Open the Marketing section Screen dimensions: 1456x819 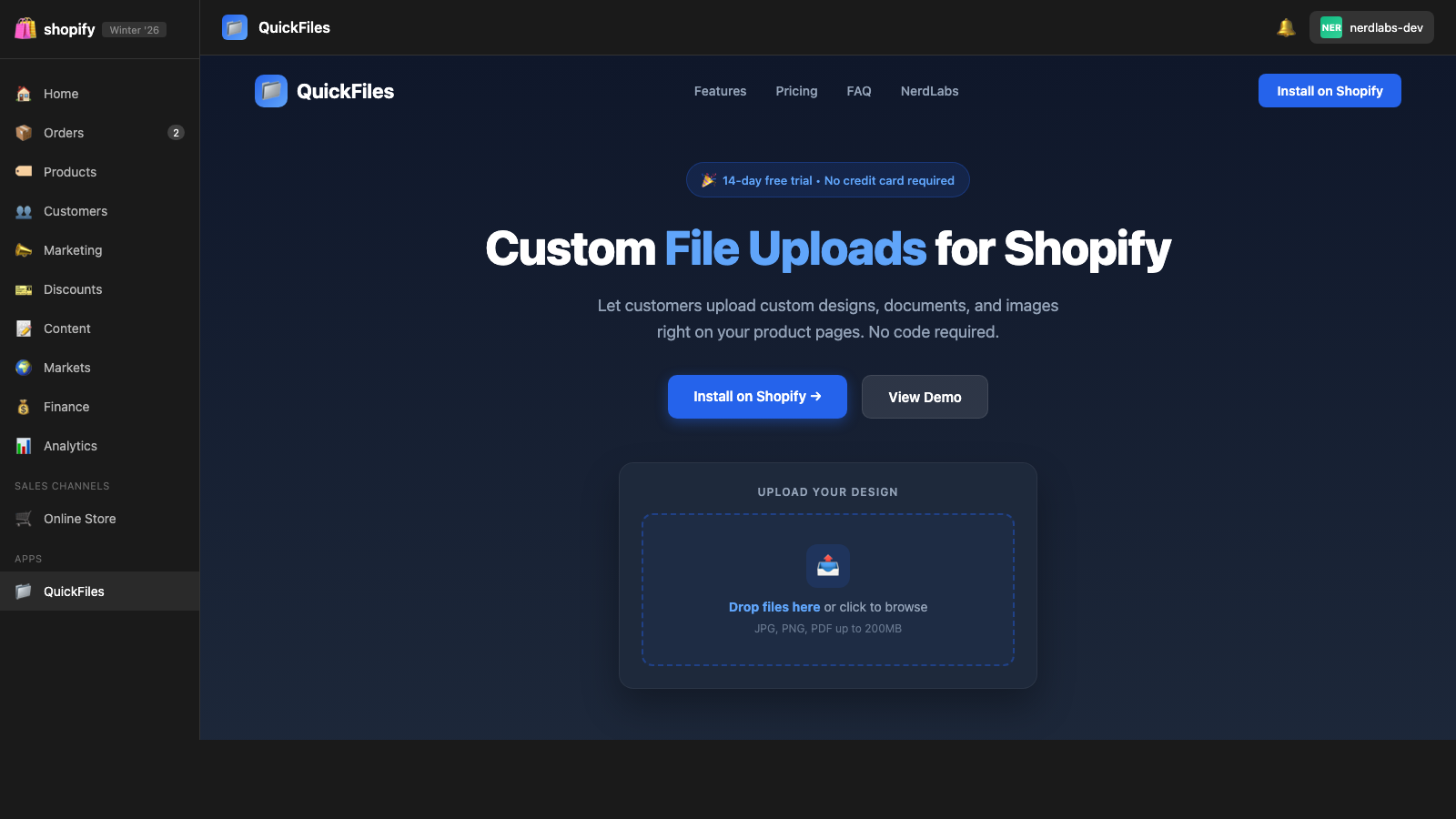[100, 250]
